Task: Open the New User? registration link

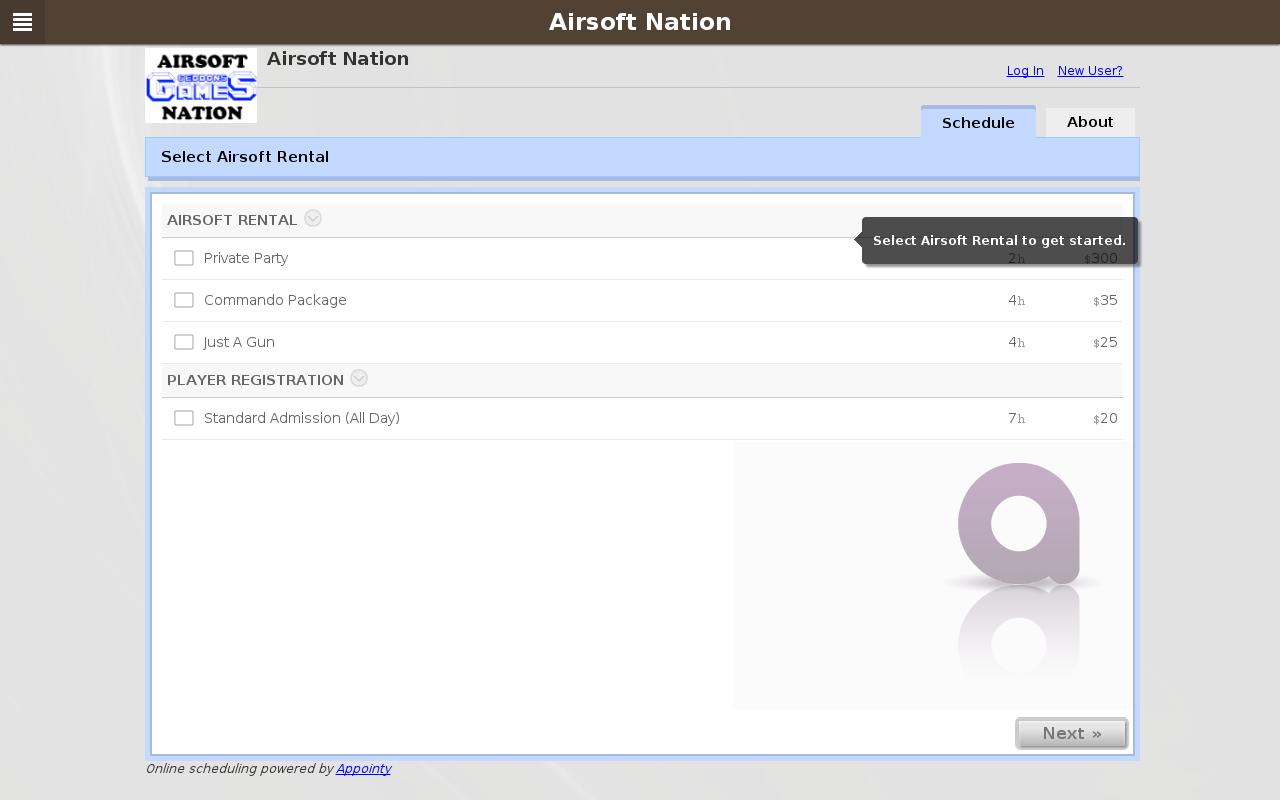Action: click(x=1090, y=71)
